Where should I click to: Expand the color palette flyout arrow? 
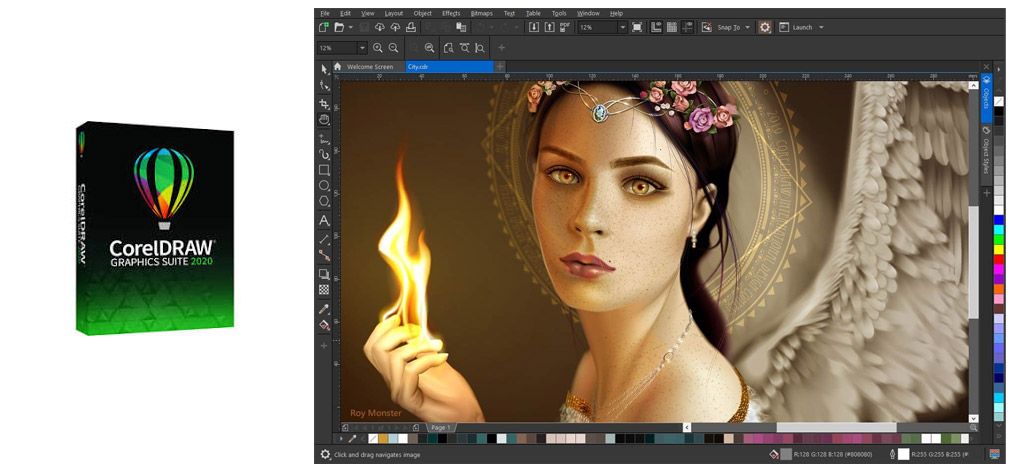(343, 438)
